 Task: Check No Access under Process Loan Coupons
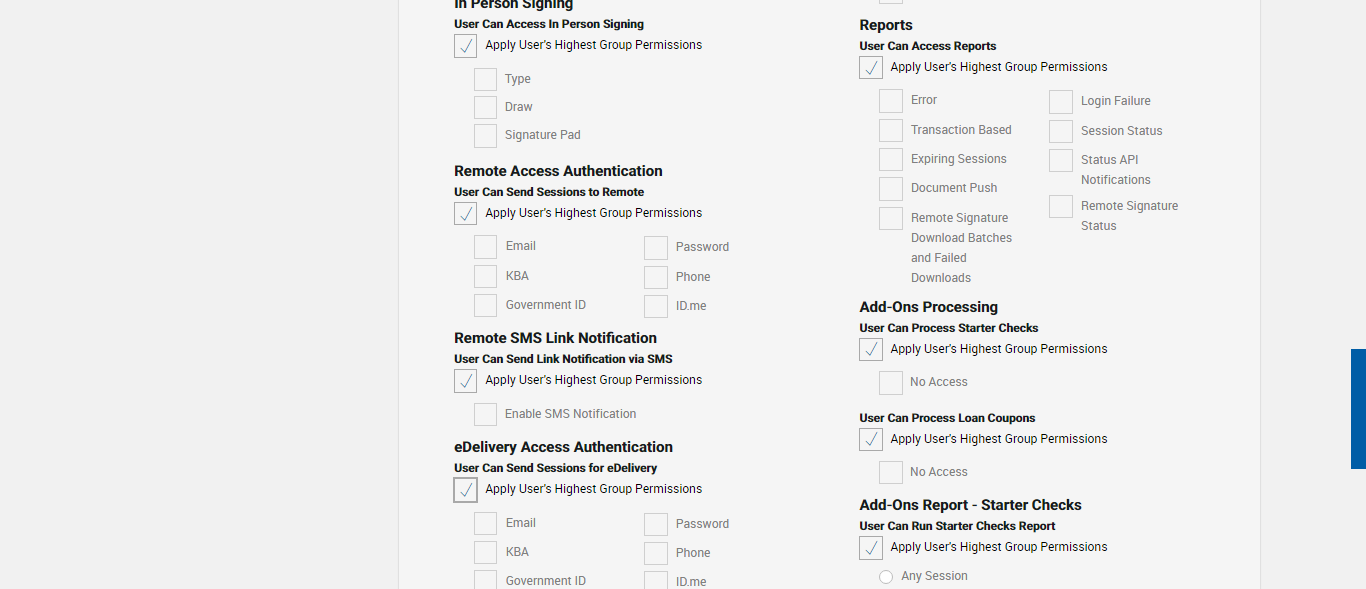[x=891, y=473]
